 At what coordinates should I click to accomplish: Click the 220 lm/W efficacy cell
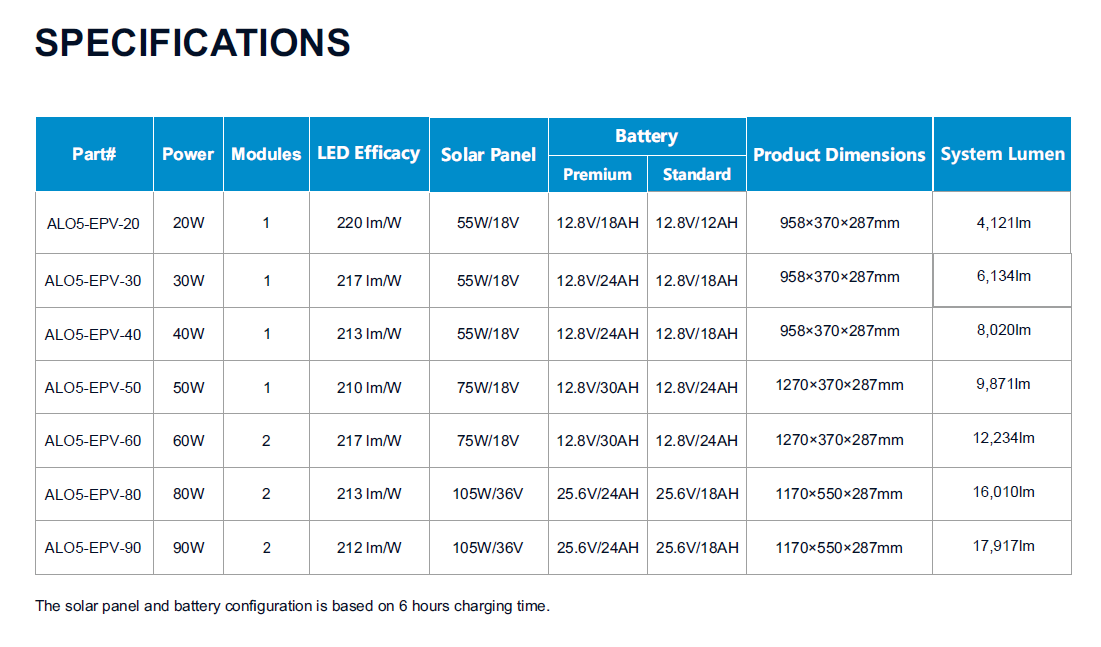(x=369, y=223)
